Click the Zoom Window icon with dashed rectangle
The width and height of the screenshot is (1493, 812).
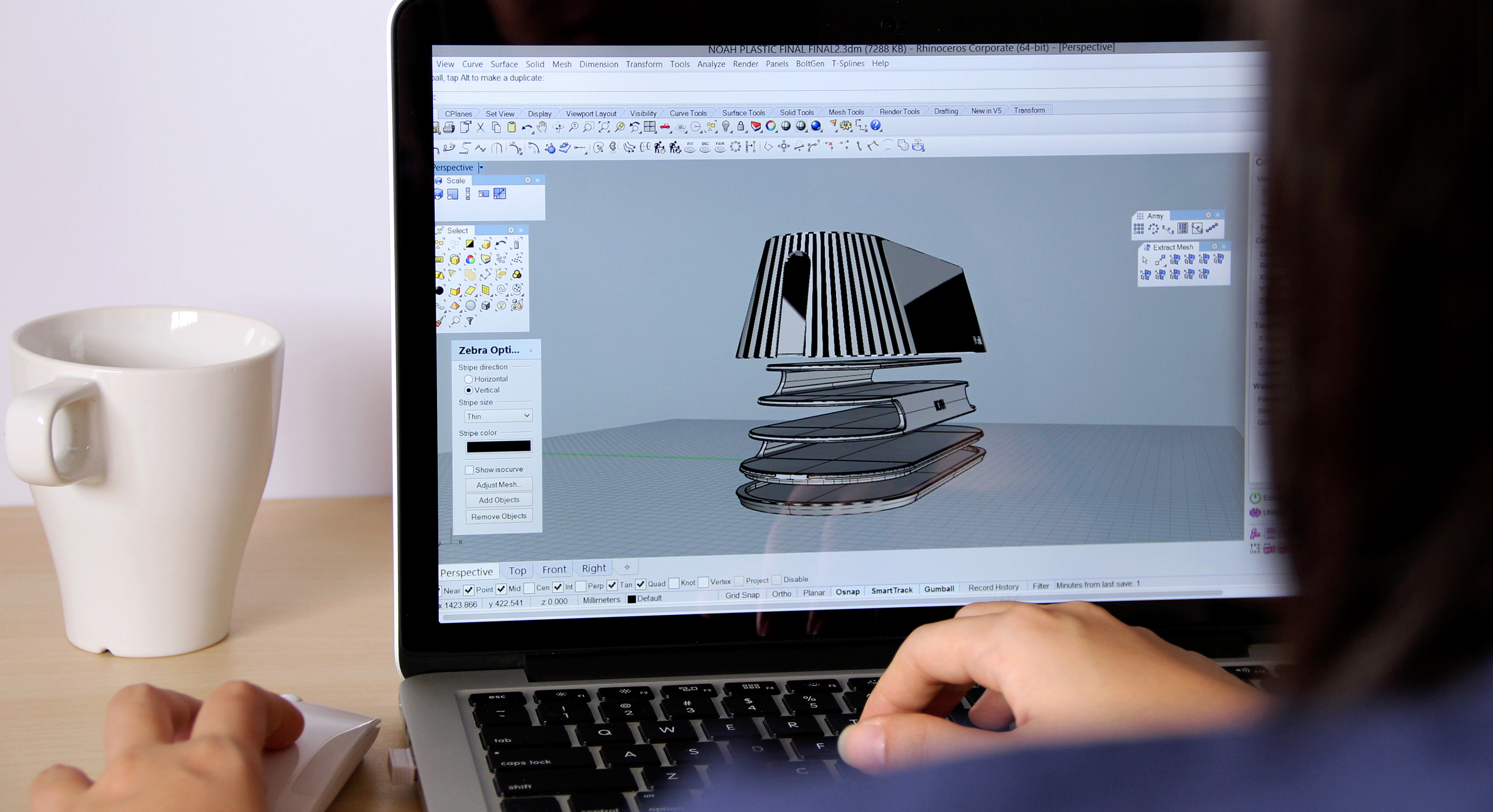(588, 127)
